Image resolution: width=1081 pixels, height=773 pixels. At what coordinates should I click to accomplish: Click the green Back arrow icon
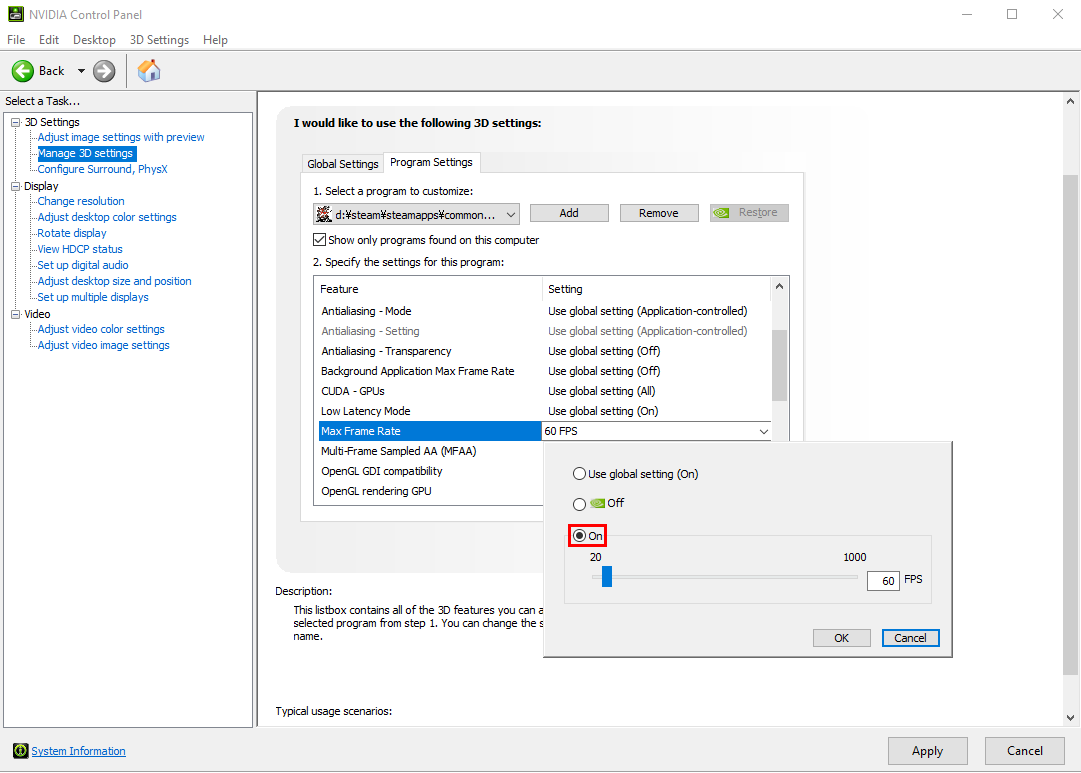[23, 71]
